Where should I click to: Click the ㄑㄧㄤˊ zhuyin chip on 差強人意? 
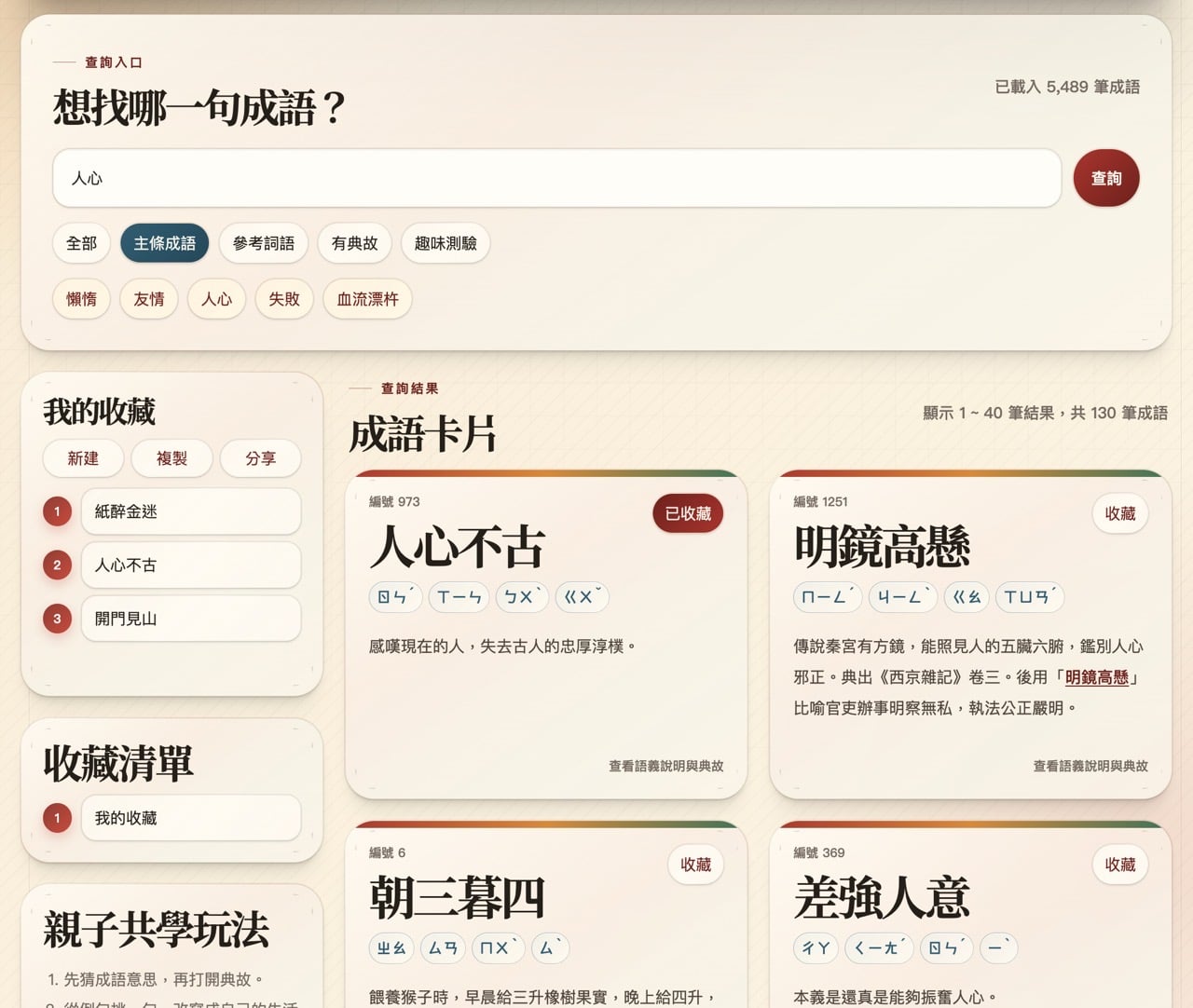pos(880,948)
